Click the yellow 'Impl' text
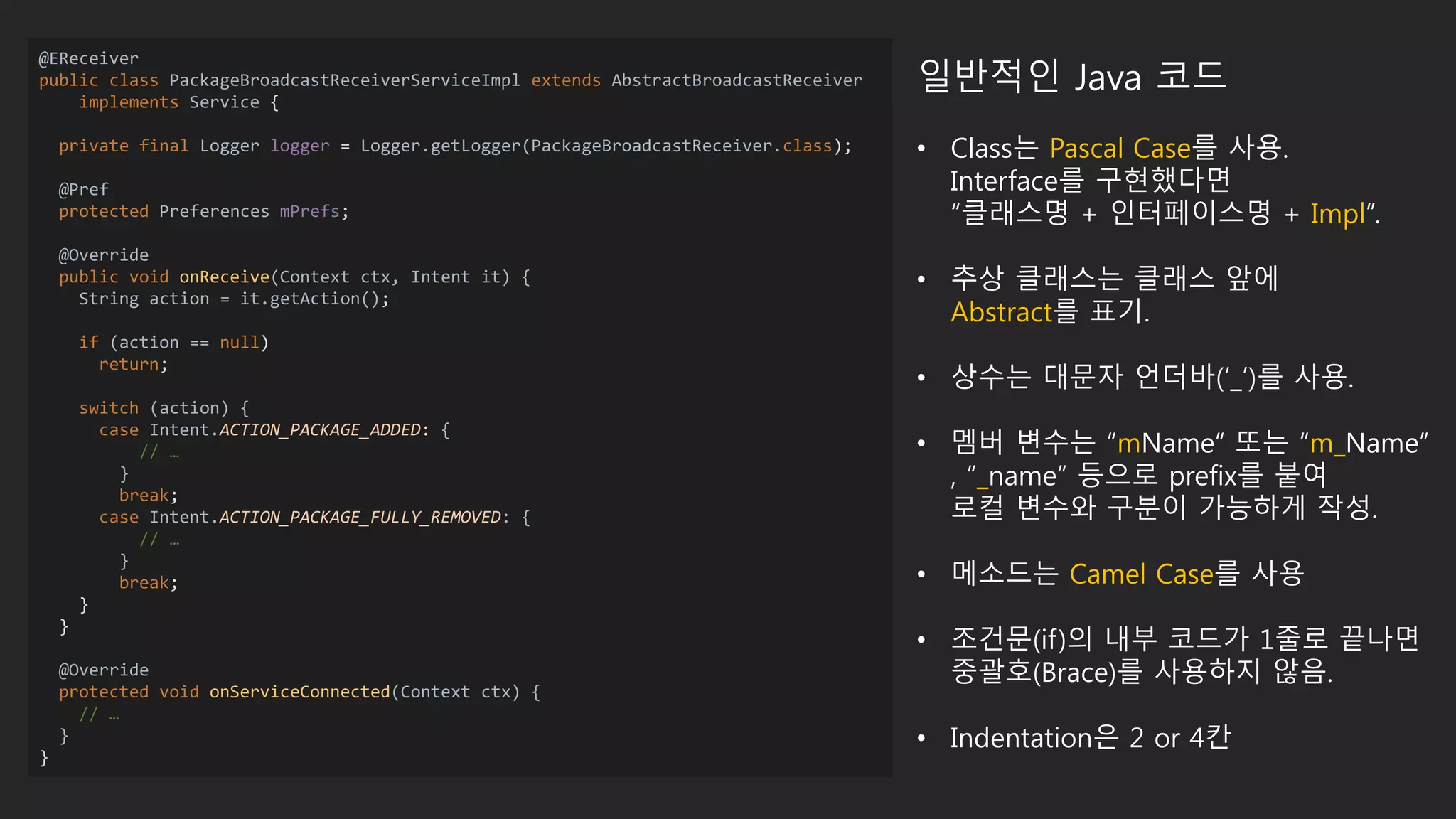Screen dimensions: 1456x819 [x=1337, y=214]
